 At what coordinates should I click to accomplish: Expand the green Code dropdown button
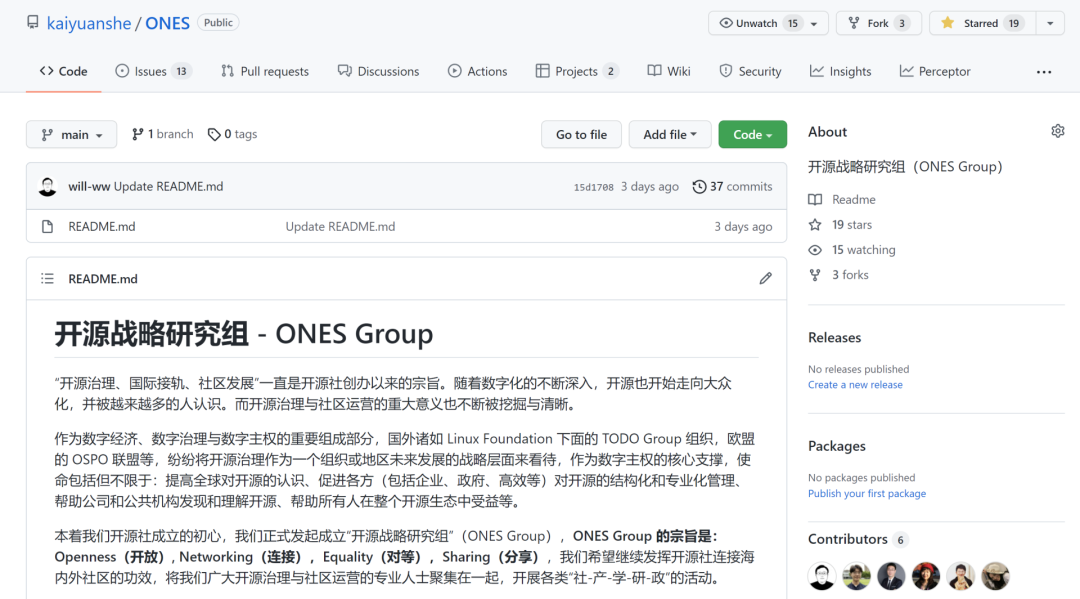click(x=752, y=134)
